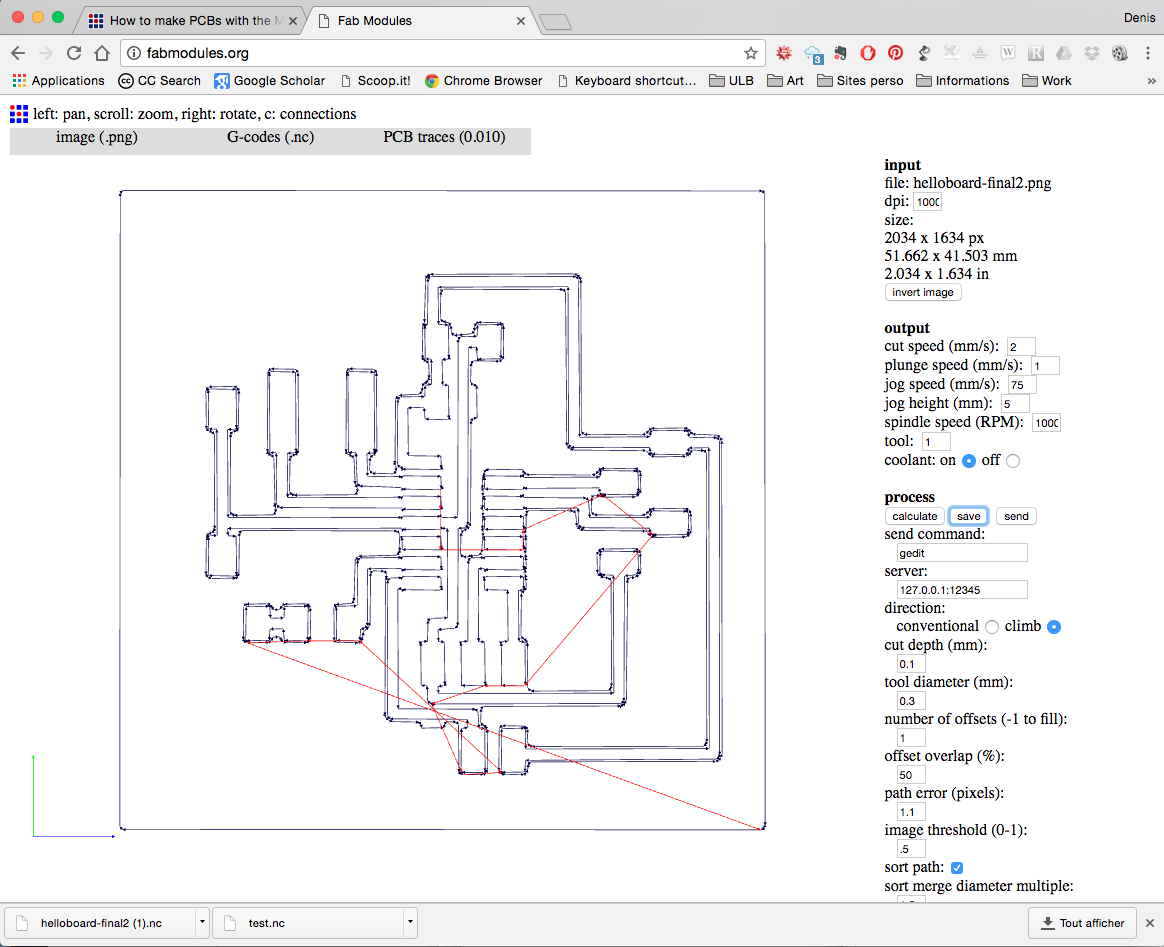Bookmark this page with the star icon
This screenshot has height=947, width=1164.
coord(751,53)
